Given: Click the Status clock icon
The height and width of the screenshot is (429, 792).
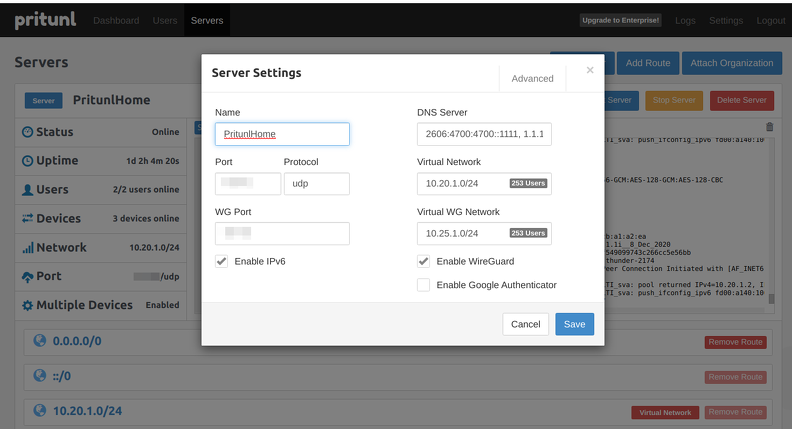Looking at the screenshot, I should click(x=27, y=132).
